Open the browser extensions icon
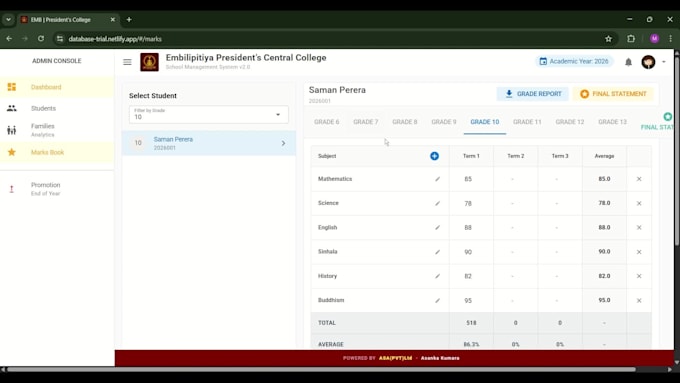Screen dimensions: 680x383 tap(631, 39)
